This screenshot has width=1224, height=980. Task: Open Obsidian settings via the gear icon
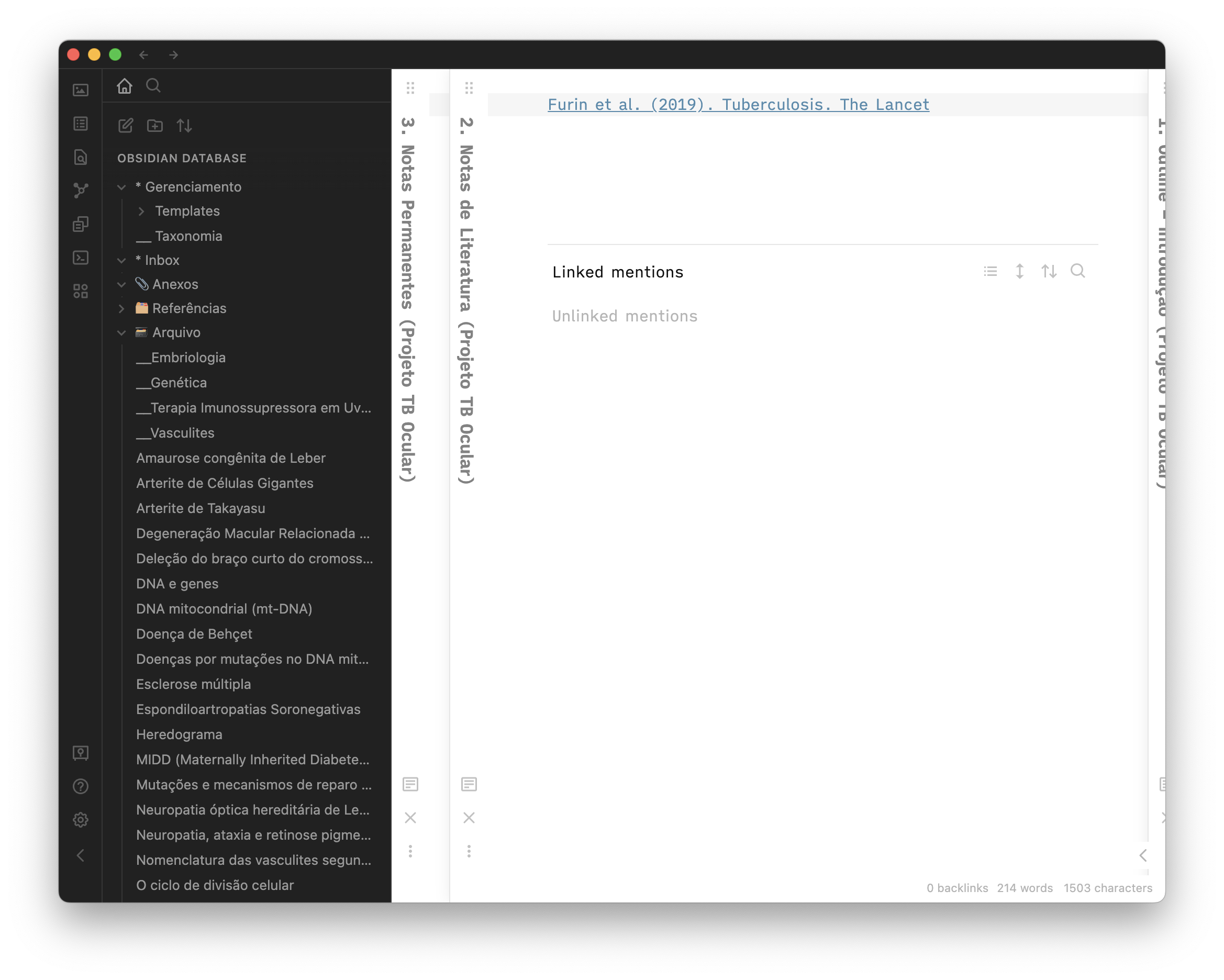pos(81,819)
